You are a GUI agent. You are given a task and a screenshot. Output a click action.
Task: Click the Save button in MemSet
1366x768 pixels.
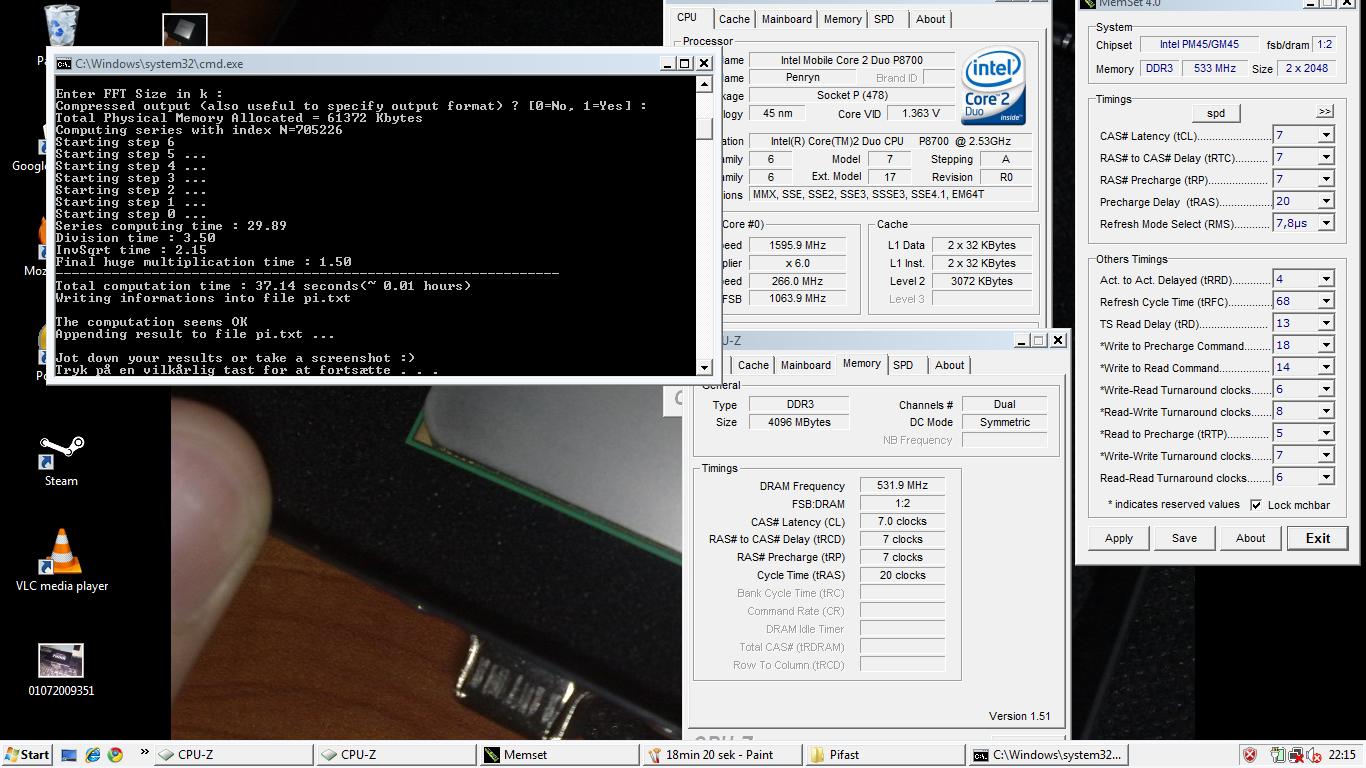coord(1185,538)
